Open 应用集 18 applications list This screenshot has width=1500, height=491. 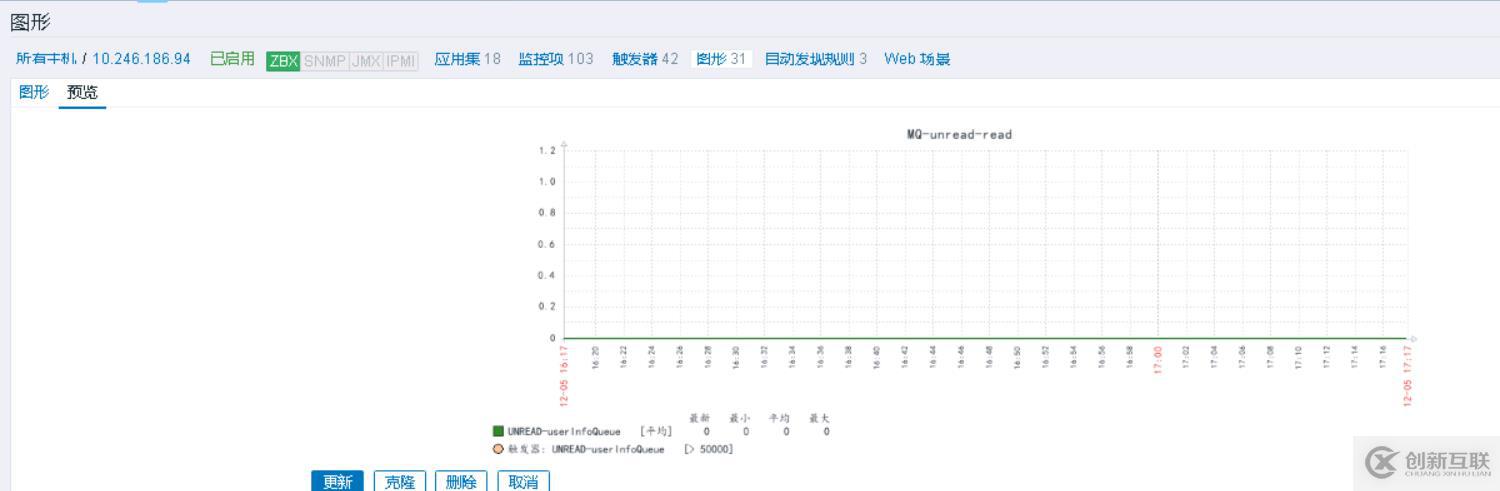click(x=468, y=59)
